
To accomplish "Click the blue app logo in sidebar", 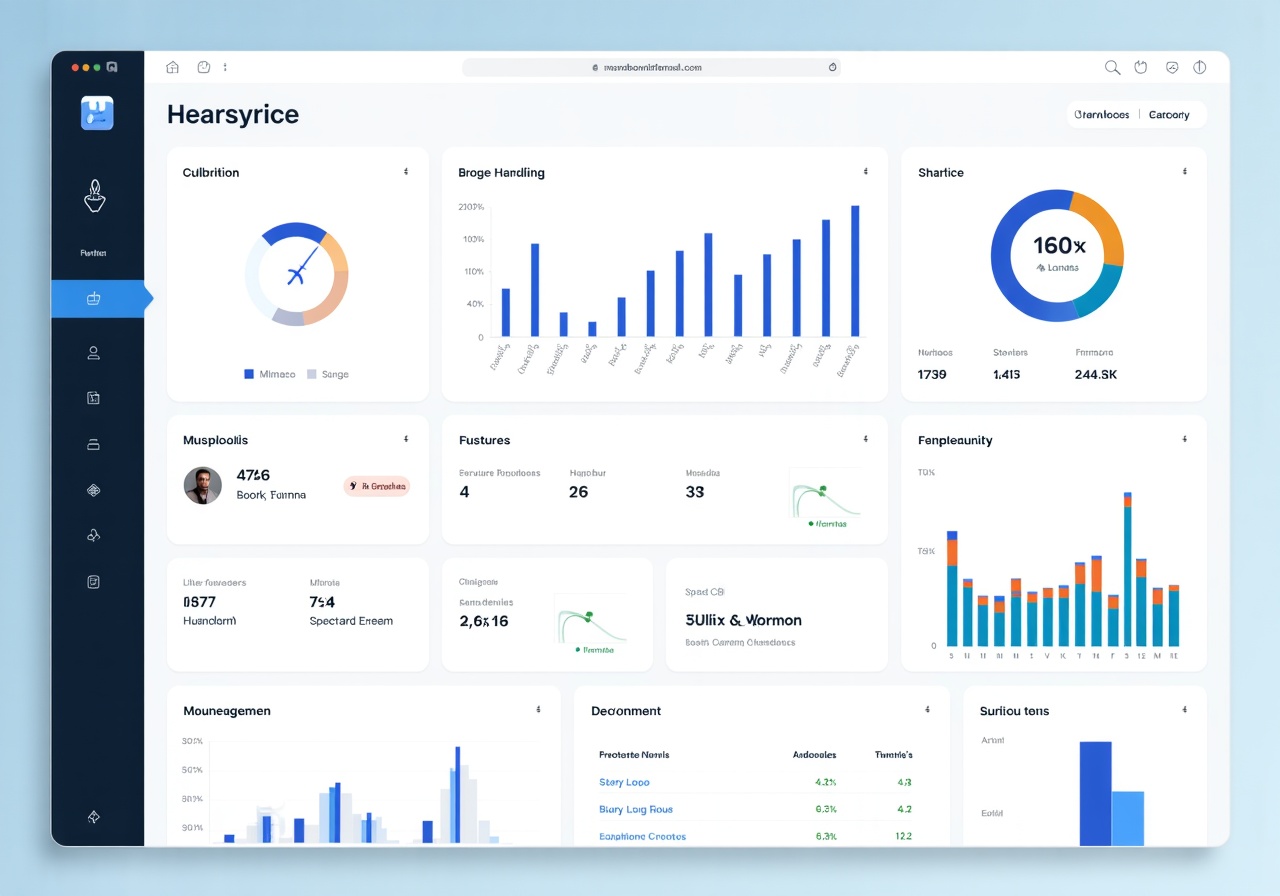I will [97, 113].
